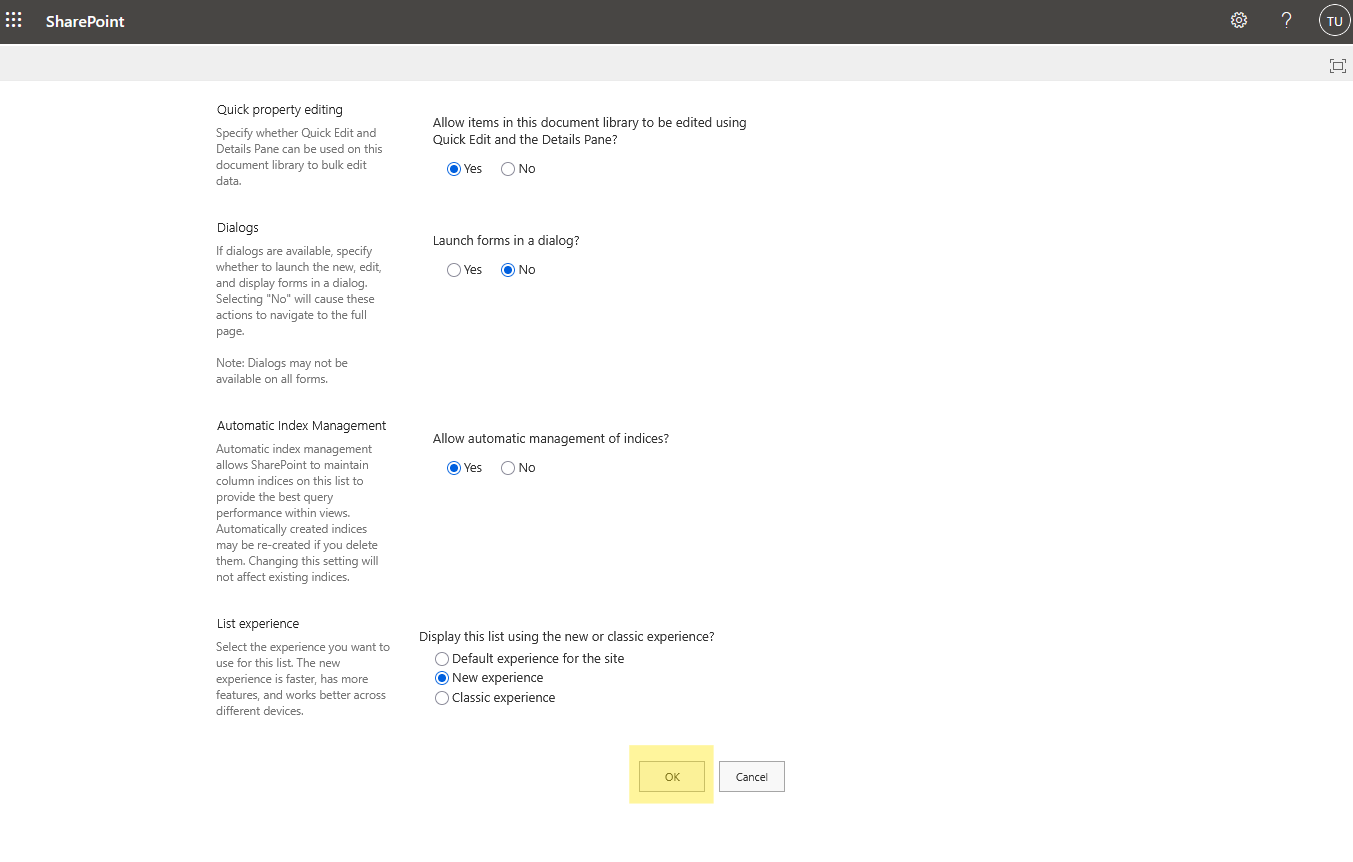1353x862 pixels.
Task: Open the Settings gear icon
Action: click(1239, 20)
